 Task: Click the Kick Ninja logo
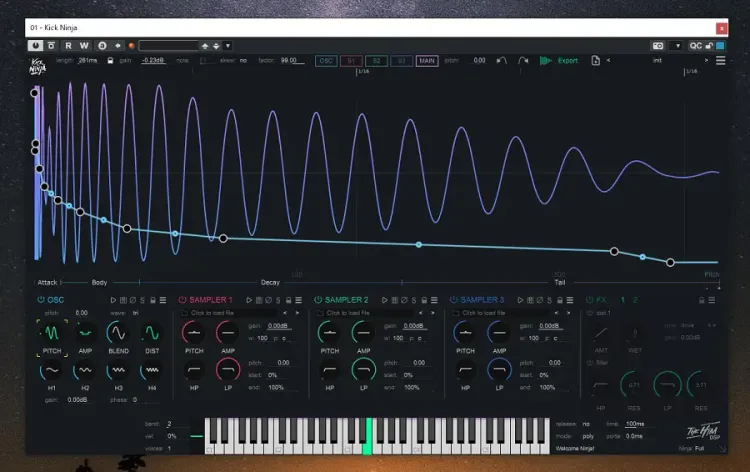pos(38,66)
